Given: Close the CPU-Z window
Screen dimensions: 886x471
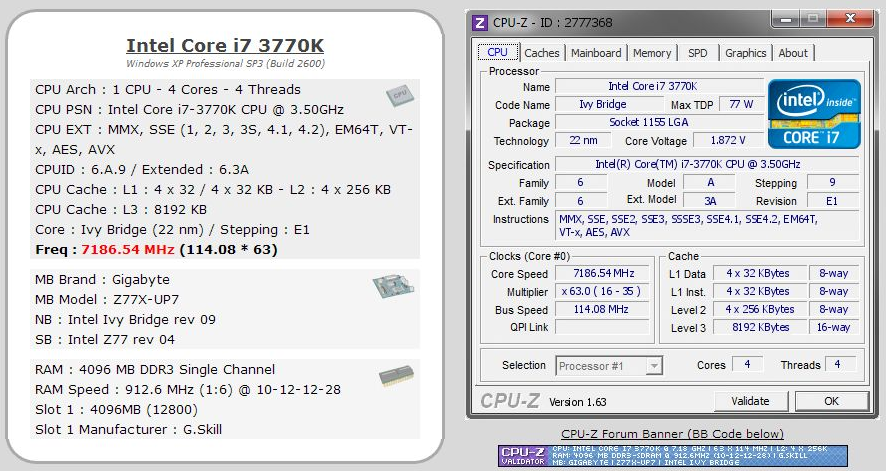Looking at the screenshot, I should click(x=849, y=19).
